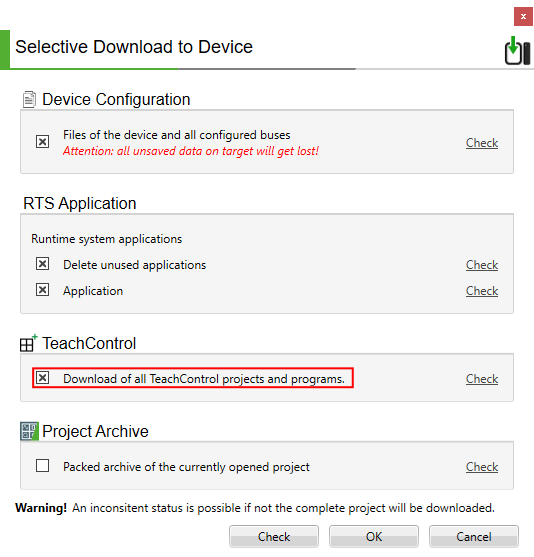Uncheck the Application checkbox
Image resolution: width=534 pixels, height=557 pixels.
pyautogui.click(x=42, y=290)
